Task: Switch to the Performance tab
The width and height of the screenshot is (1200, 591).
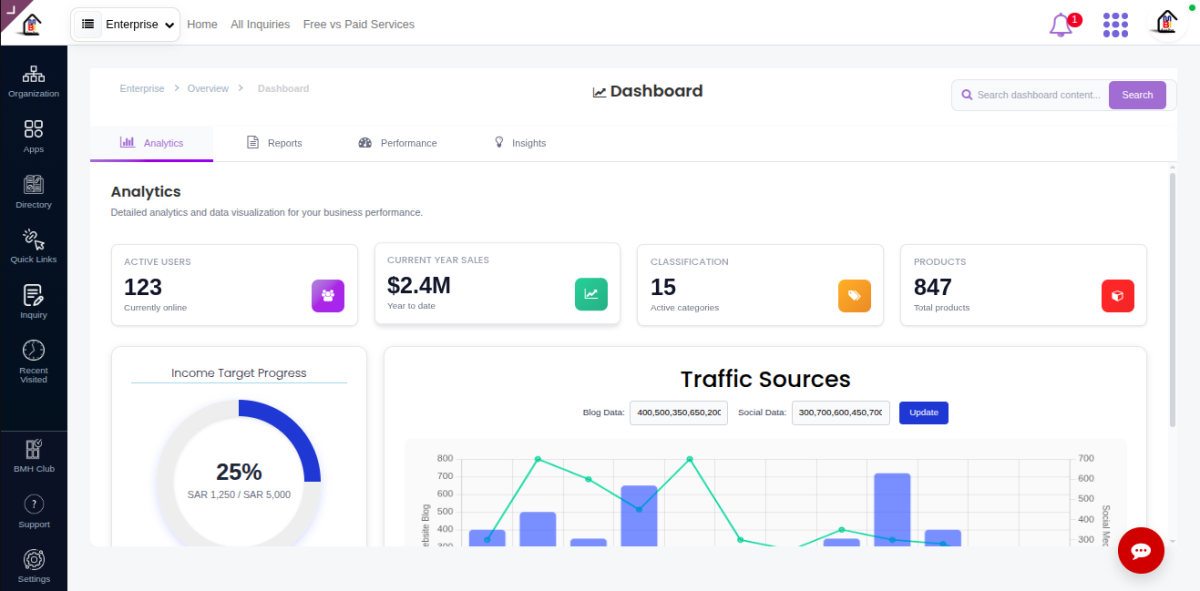Action: (398, 143)
